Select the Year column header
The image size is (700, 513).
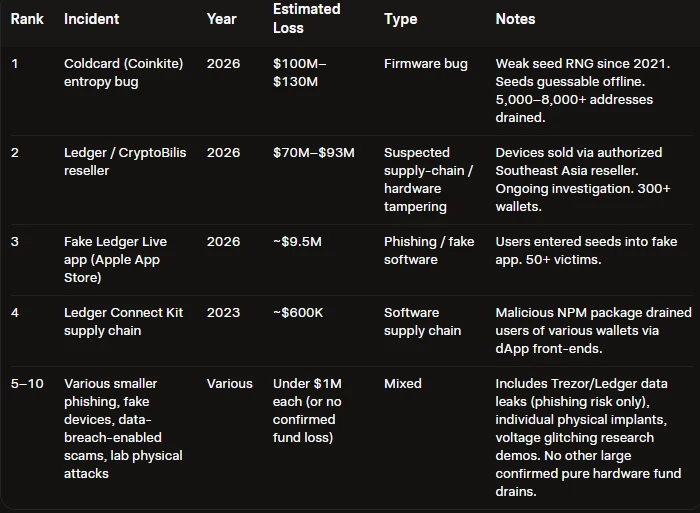tap(221, 19)
